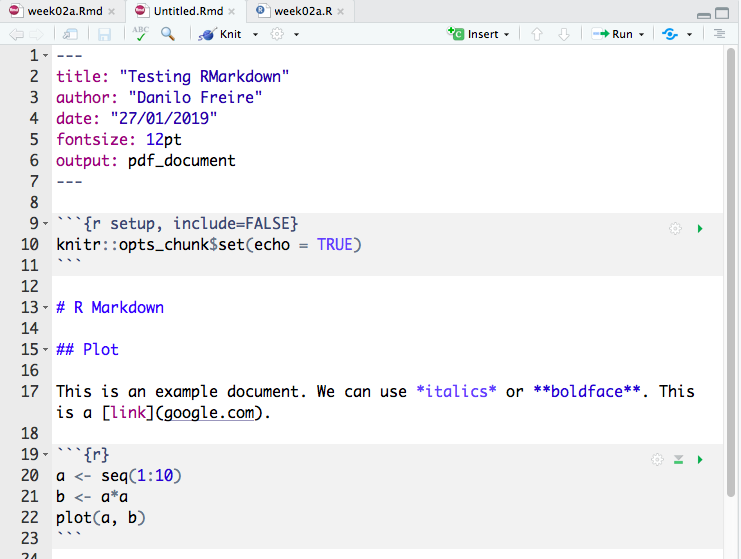
Task: Run the setup chunk
Action: point(700,229)
